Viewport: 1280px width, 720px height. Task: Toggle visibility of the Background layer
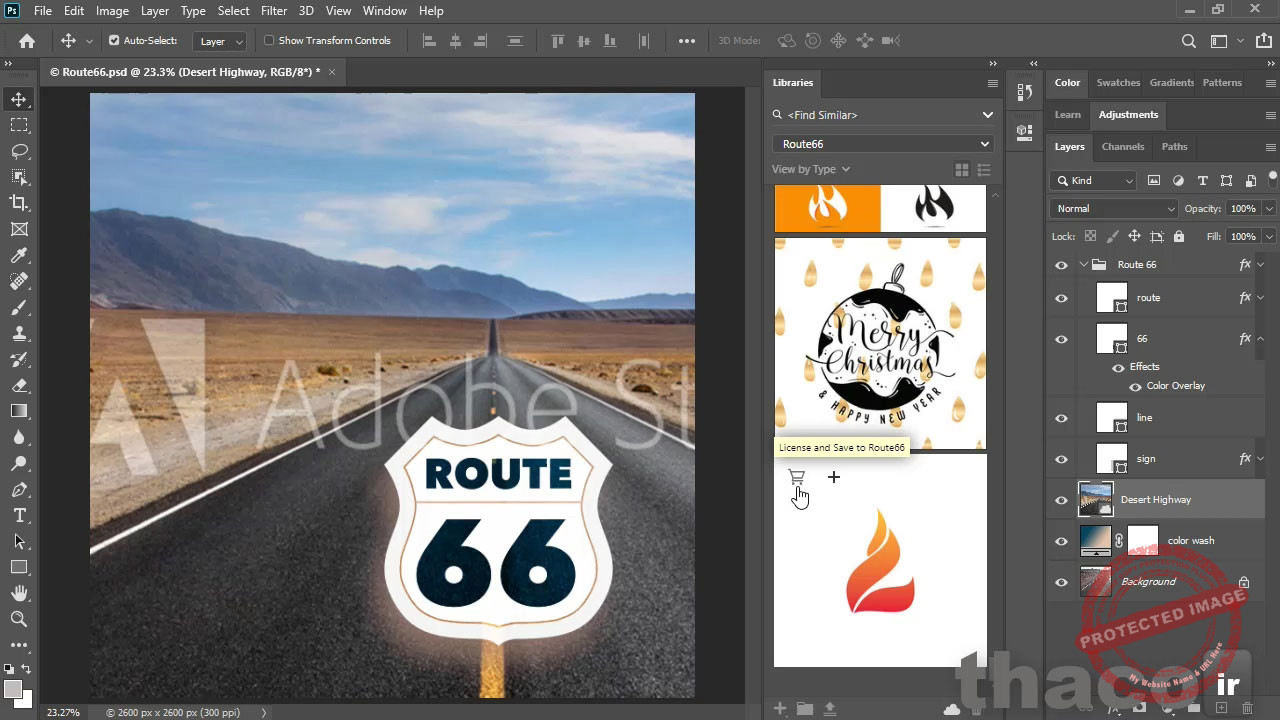pos(1061,582)
